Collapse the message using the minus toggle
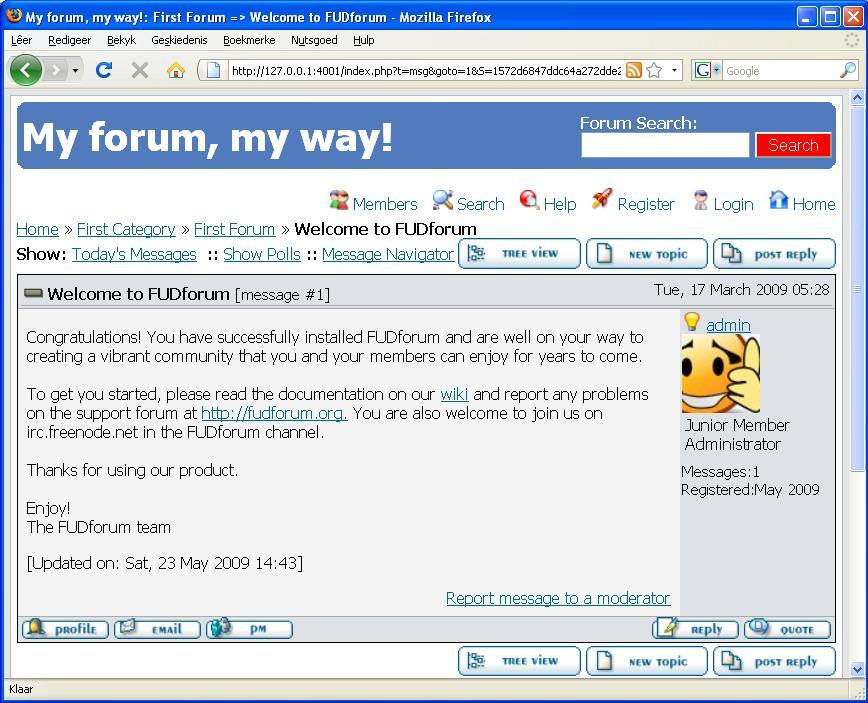The height and width of the screenshot is (703, 868). [33, 294]
